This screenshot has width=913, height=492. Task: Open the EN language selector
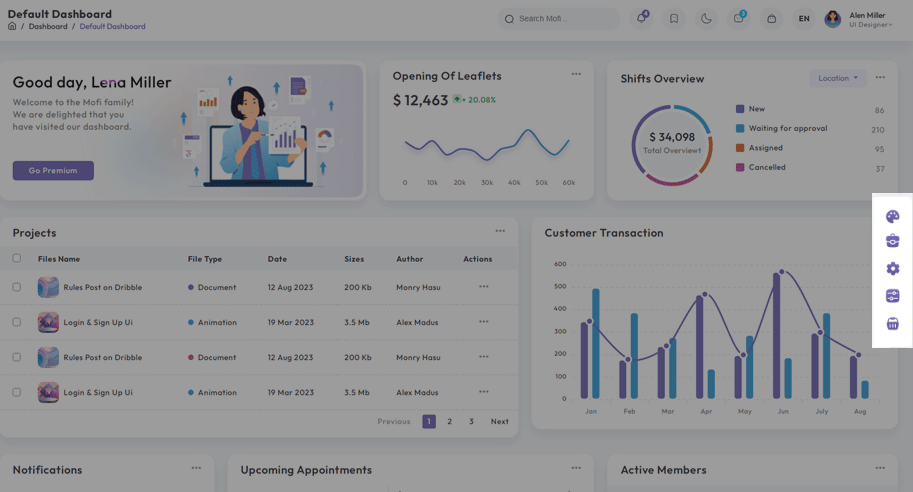click(x=804, y=18)
